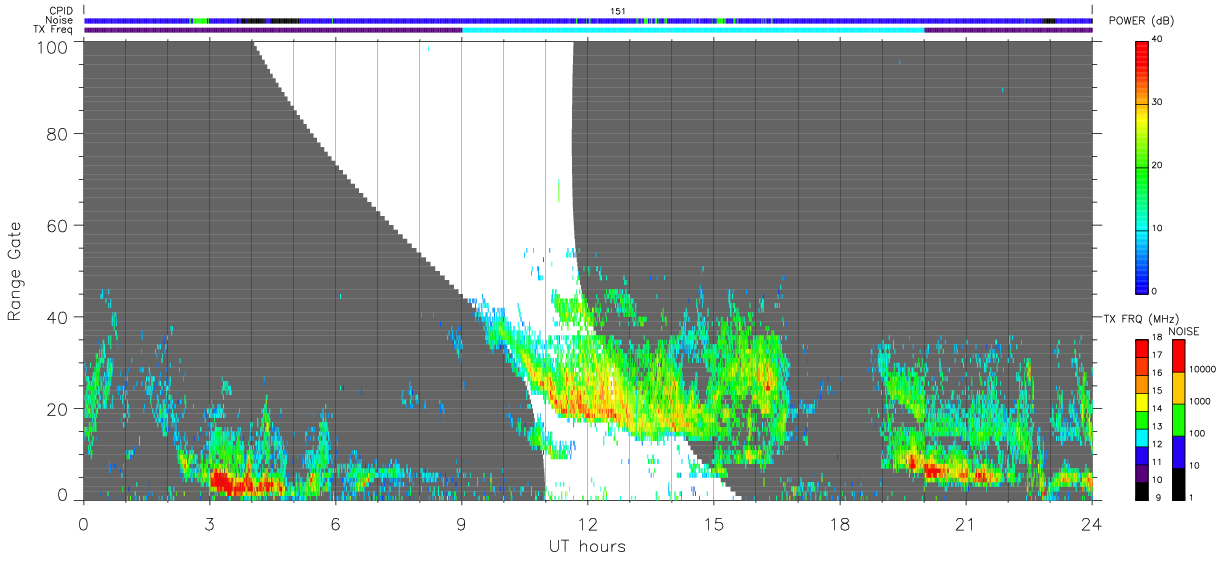The height and width of the screenshot is (567, 1228).
Task: Click the '60' tick on Range Gate axis
Action: 59,225
